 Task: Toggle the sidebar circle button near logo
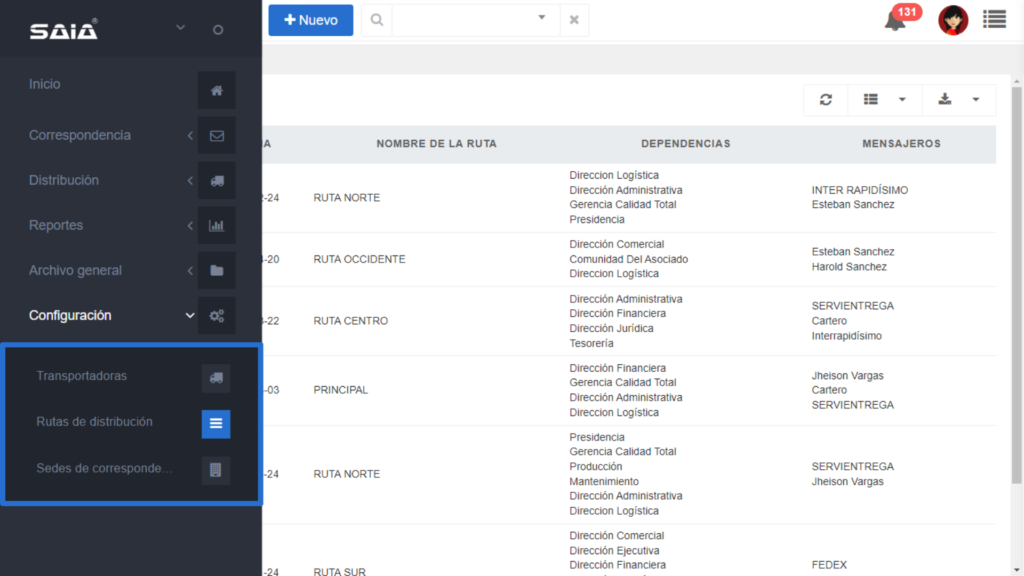tap(218, 30)
